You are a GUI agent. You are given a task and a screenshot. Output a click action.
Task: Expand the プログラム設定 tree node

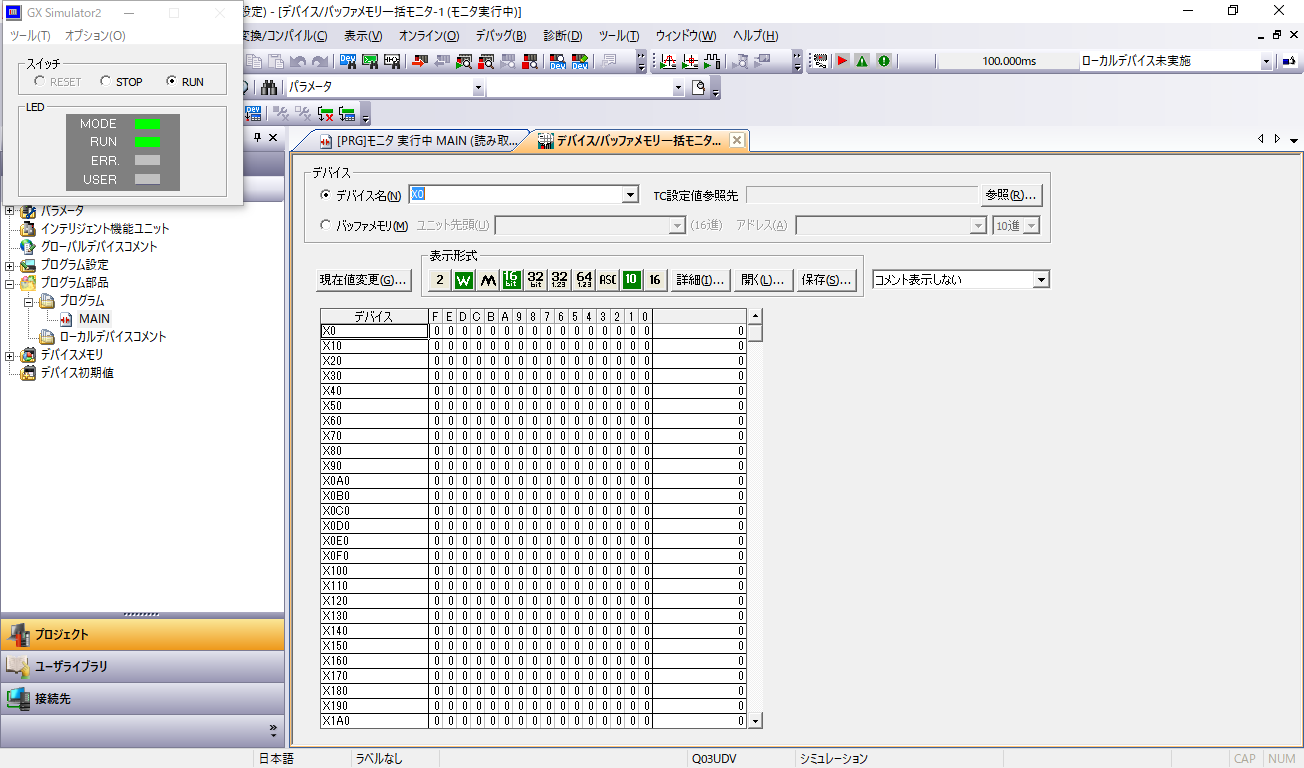click(10, 265)
